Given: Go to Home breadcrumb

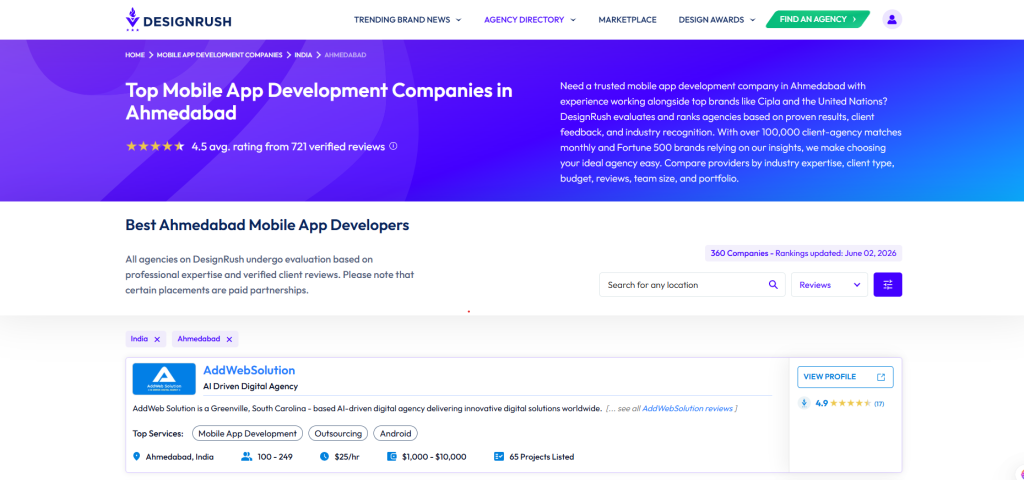Looking at the screenshot, I should 135,55.
